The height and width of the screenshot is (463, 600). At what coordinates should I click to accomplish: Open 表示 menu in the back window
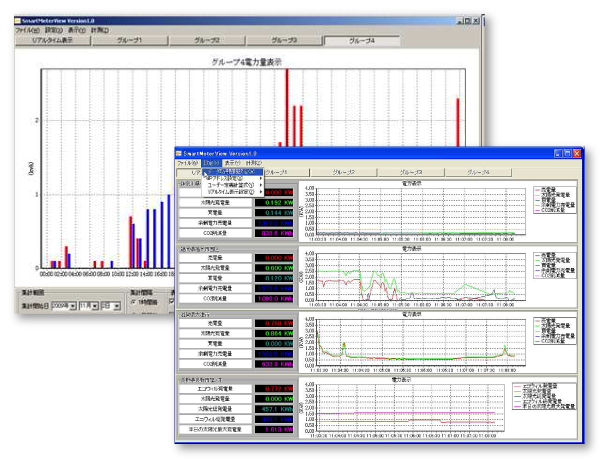tap(77, 30)
